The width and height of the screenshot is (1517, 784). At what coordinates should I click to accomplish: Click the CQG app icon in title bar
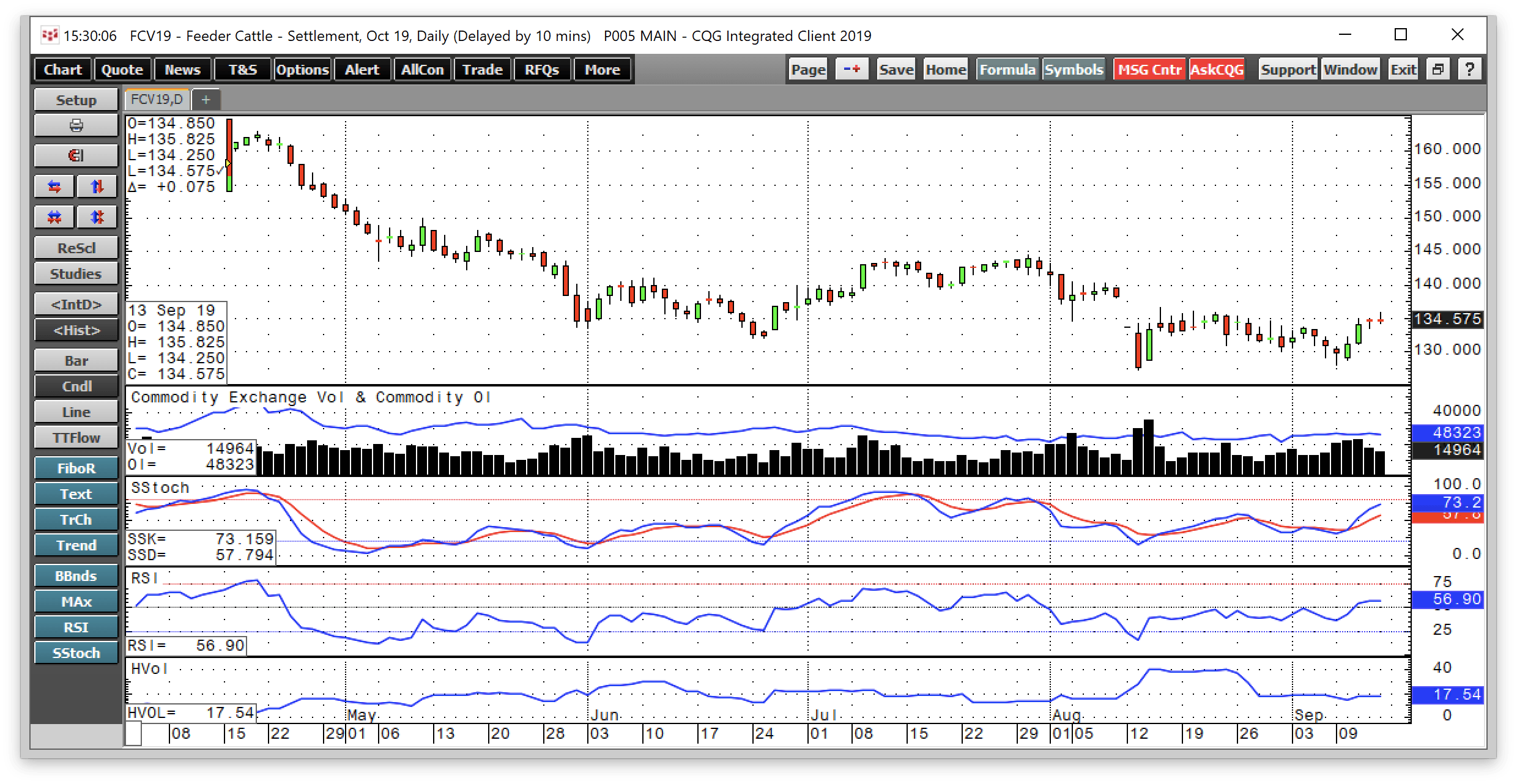(50, 35)
